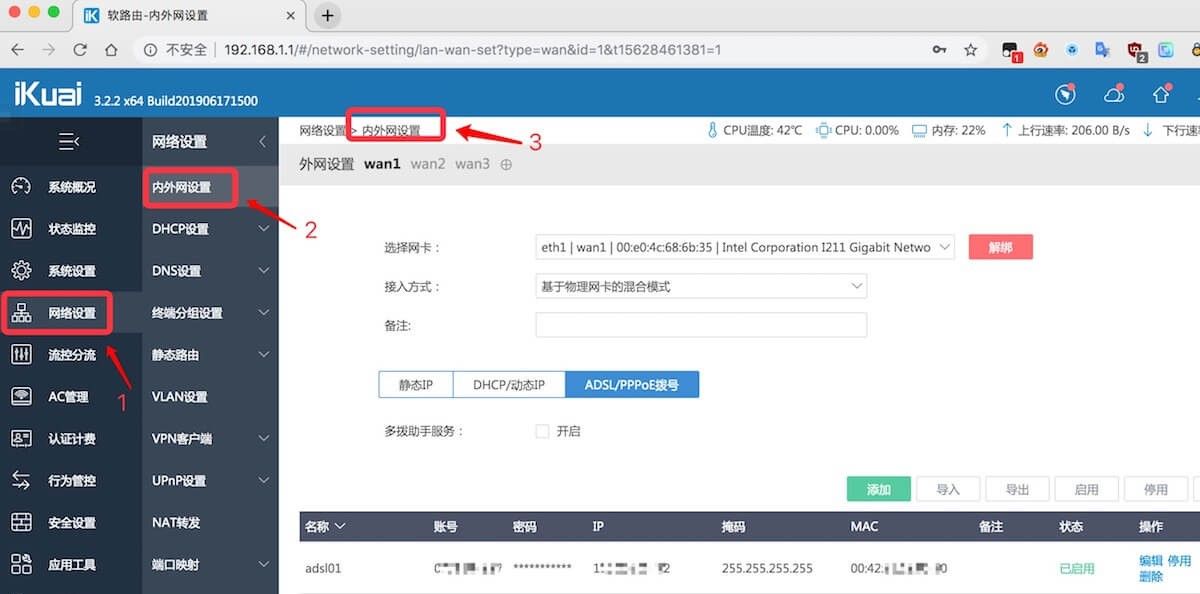Open 应用工具 apps icon
Image resolution: width=1200 pixels, height=594 pixels.
[x=21, y=565]
